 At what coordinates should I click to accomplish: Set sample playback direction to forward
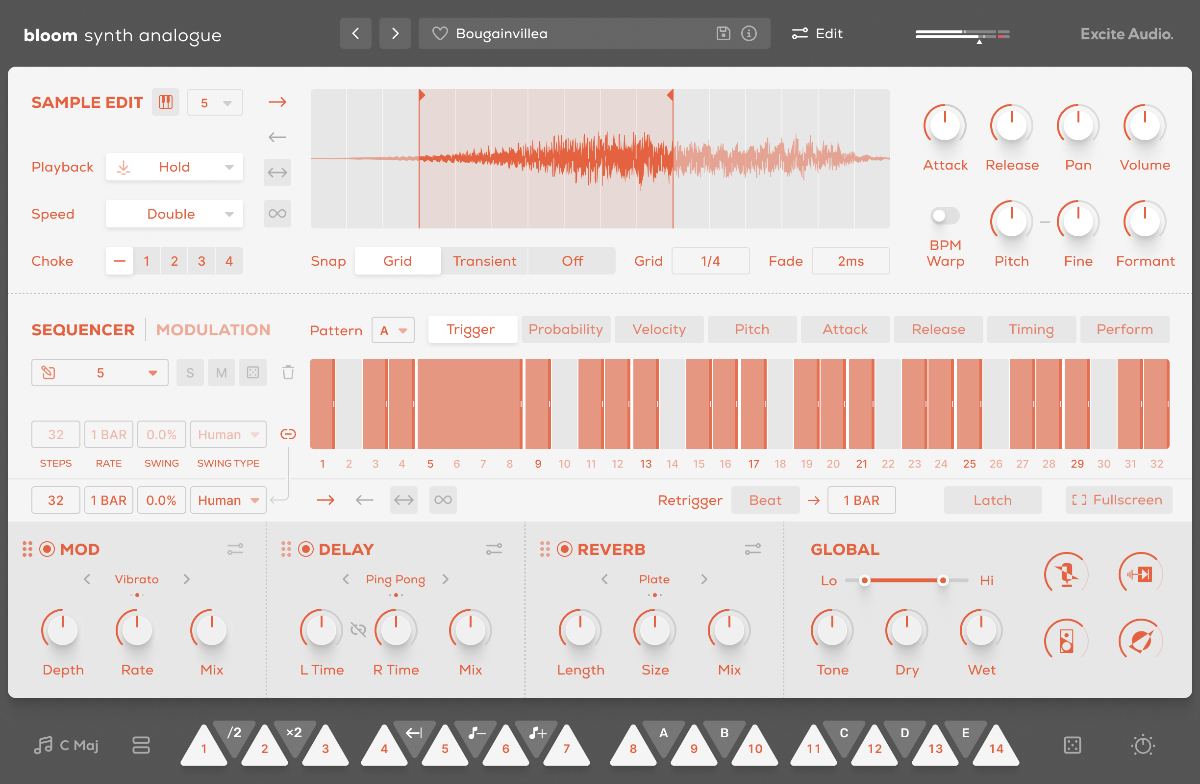pyautogui.click(x=277, y=102)
